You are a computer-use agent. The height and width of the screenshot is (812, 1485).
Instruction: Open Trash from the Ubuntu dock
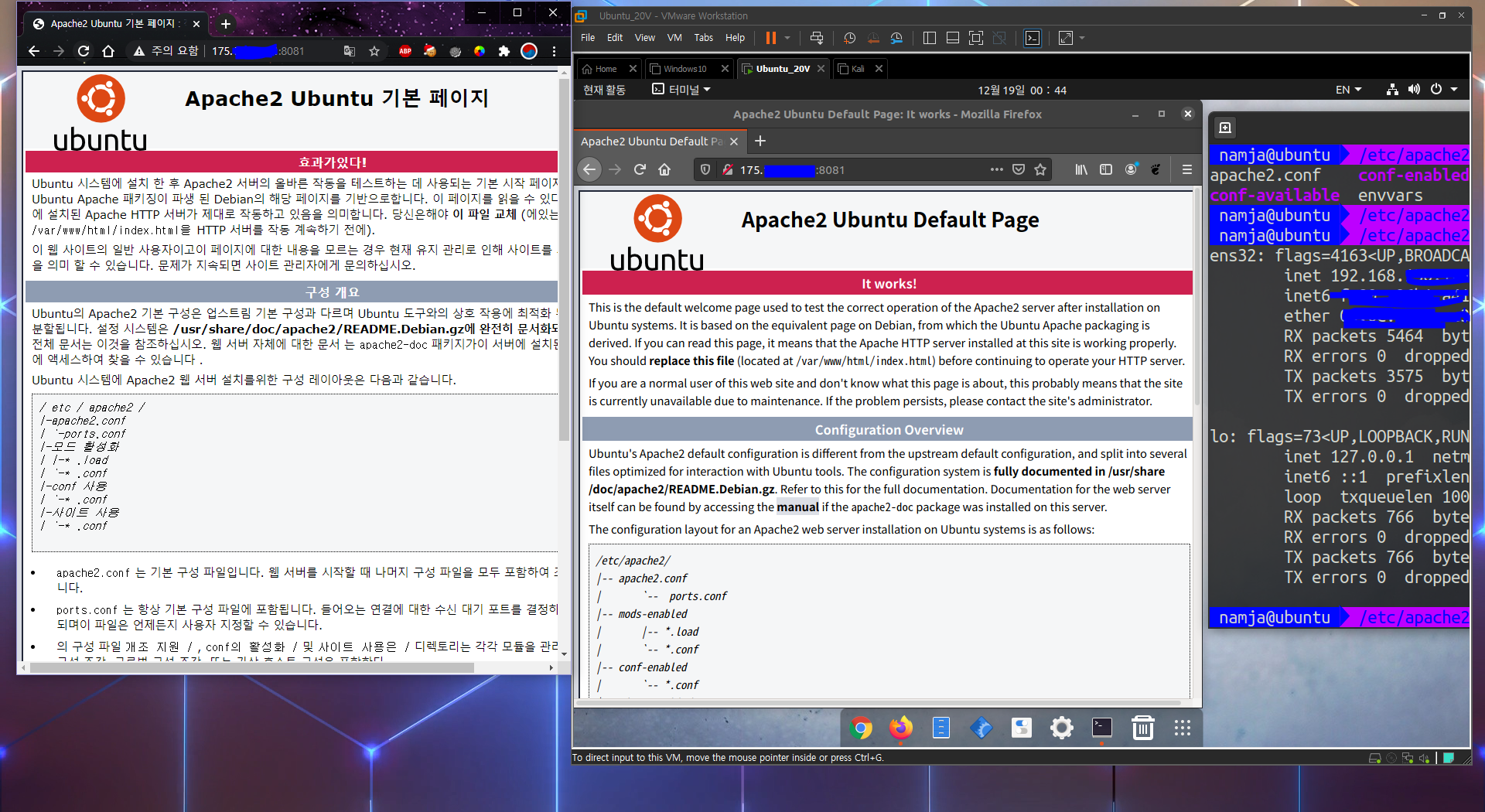1142,728
